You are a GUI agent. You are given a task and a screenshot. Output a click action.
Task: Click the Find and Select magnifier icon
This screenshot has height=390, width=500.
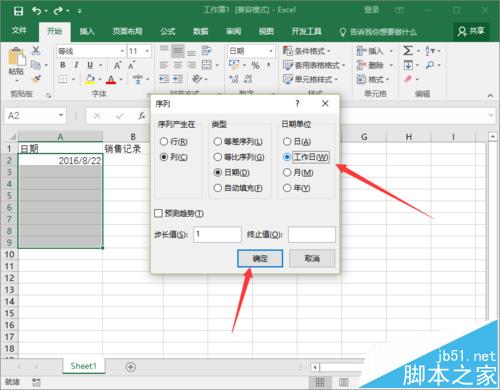tap(430, 65)
